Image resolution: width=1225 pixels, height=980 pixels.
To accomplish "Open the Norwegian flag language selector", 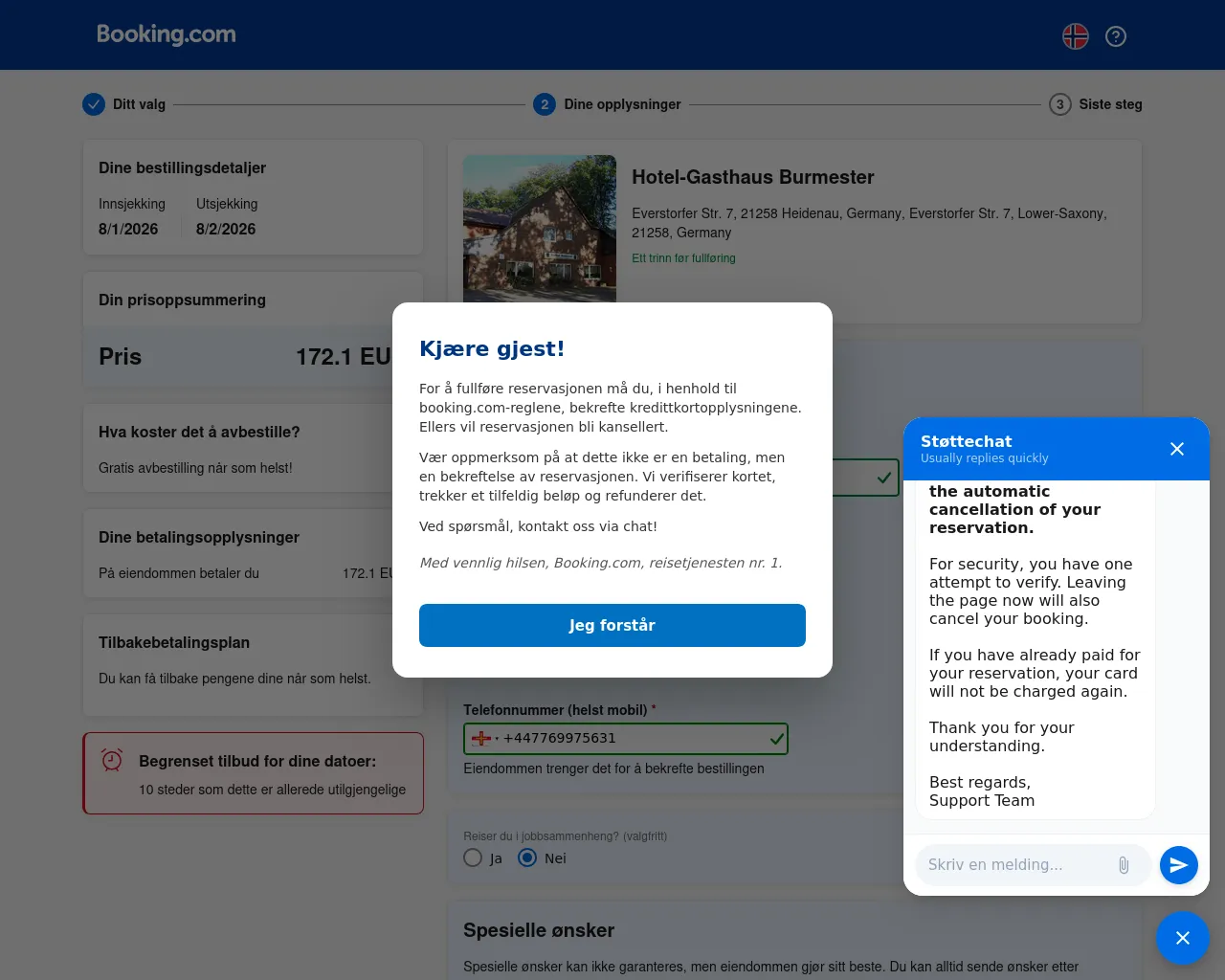I will pyautogui.click(x=1076, y=36).
